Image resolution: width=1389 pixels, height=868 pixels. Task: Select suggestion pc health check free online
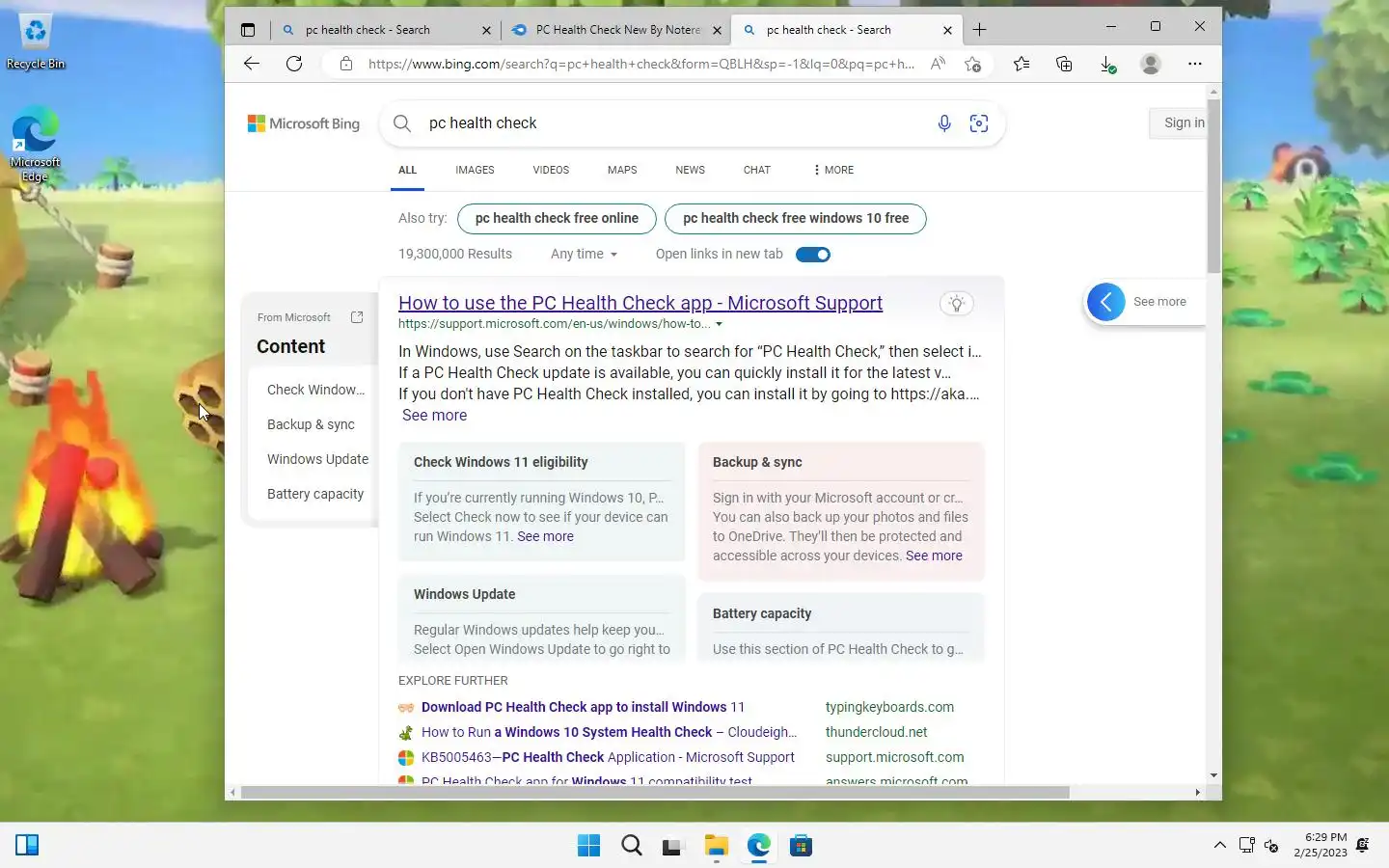[x=557, y=219]
